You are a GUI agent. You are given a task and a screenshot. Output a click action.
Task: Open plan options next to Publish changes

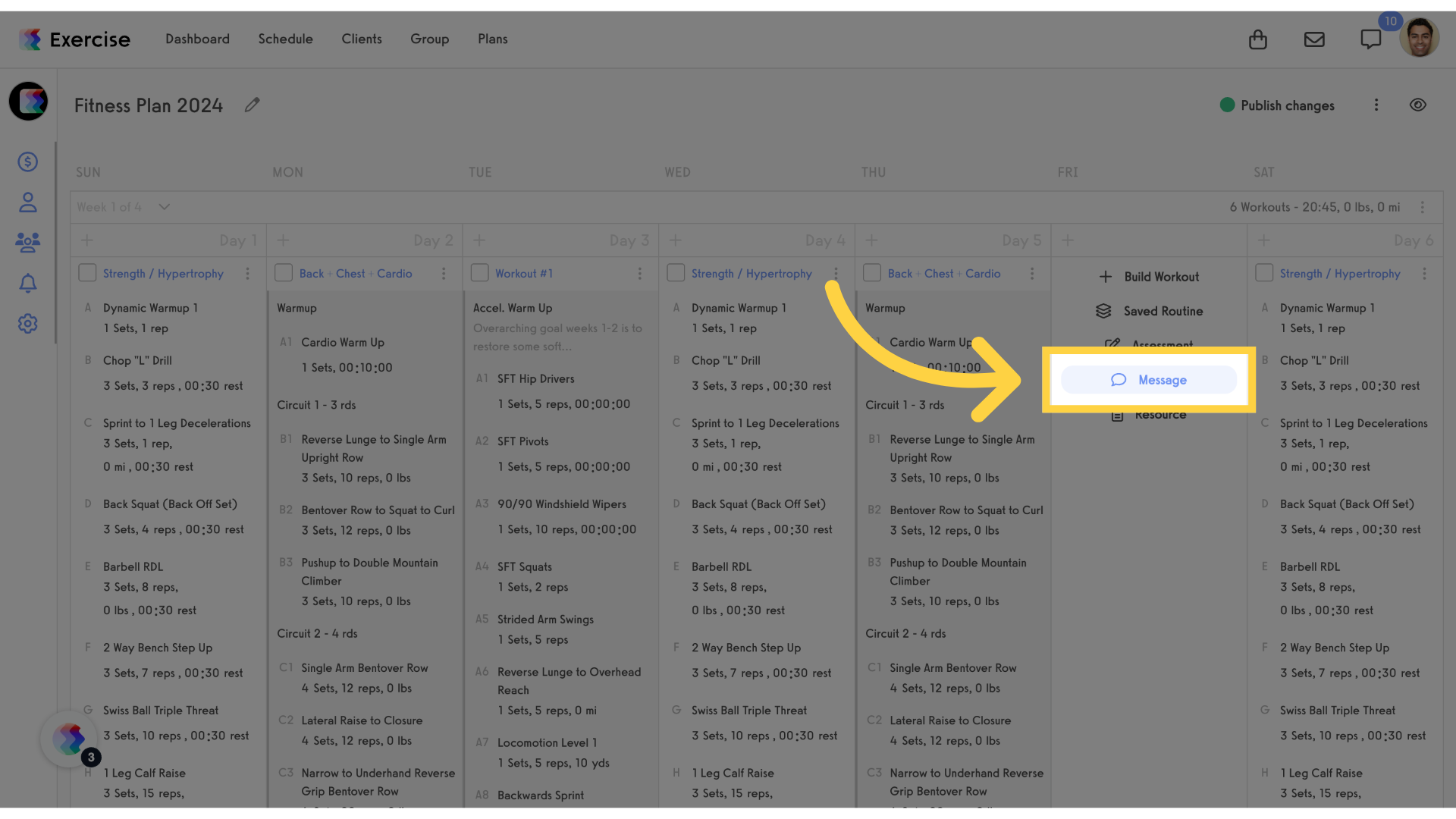pyautogui.click(x=1376, y=105)
